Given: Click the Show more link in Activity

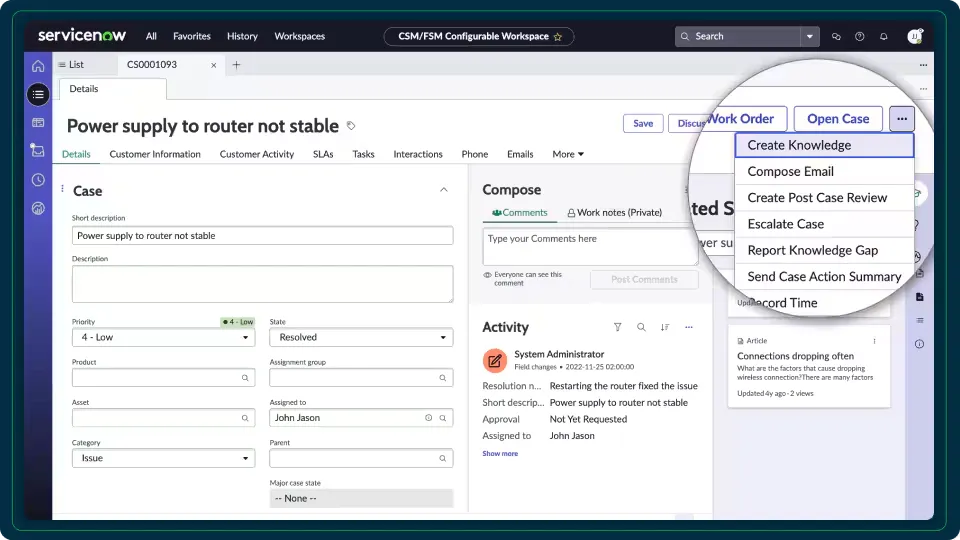Looking at the screenshot, I should (500, 454).
